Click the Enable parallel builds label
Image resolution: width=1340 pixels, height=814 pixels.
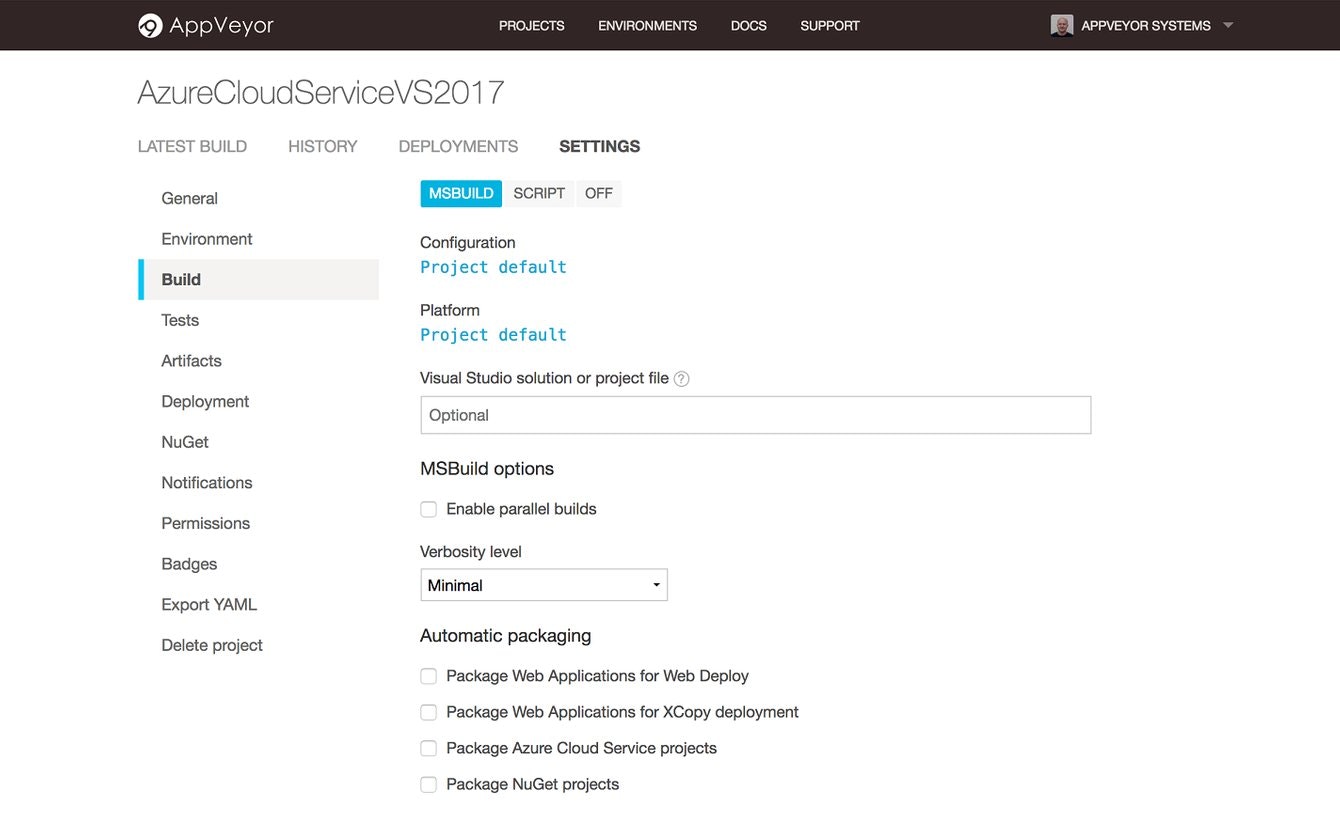click(521, 509)
